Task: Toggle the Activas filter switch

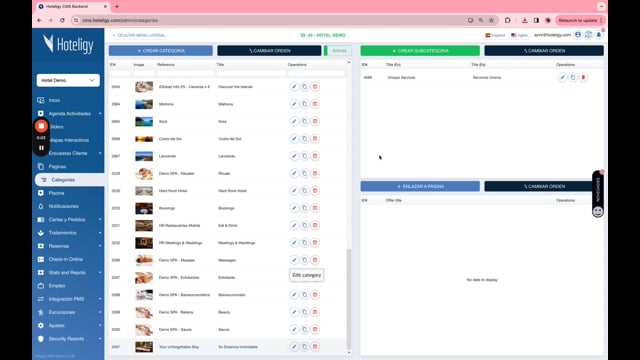Action: pos(338,51)
